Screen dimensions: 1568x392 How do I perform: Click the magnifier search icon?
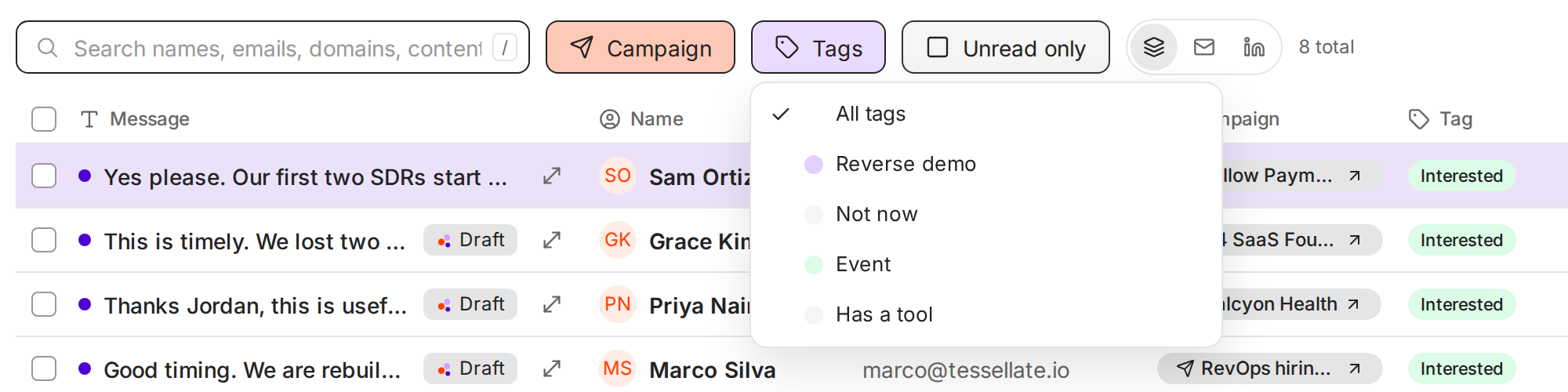[48, 48]
